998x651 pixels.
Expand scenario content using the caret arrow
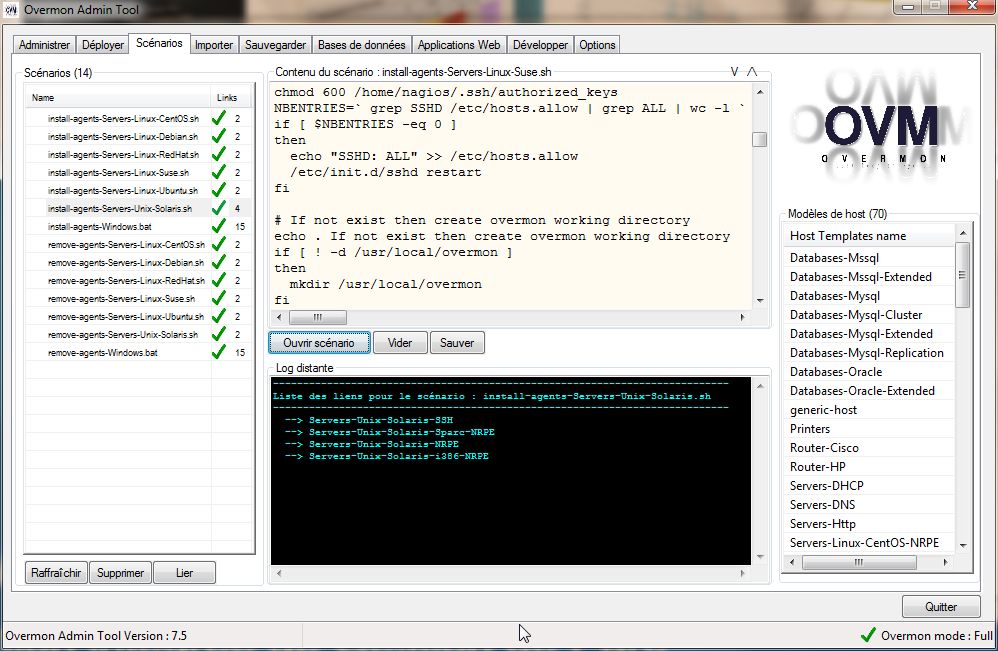pos(752,72)
